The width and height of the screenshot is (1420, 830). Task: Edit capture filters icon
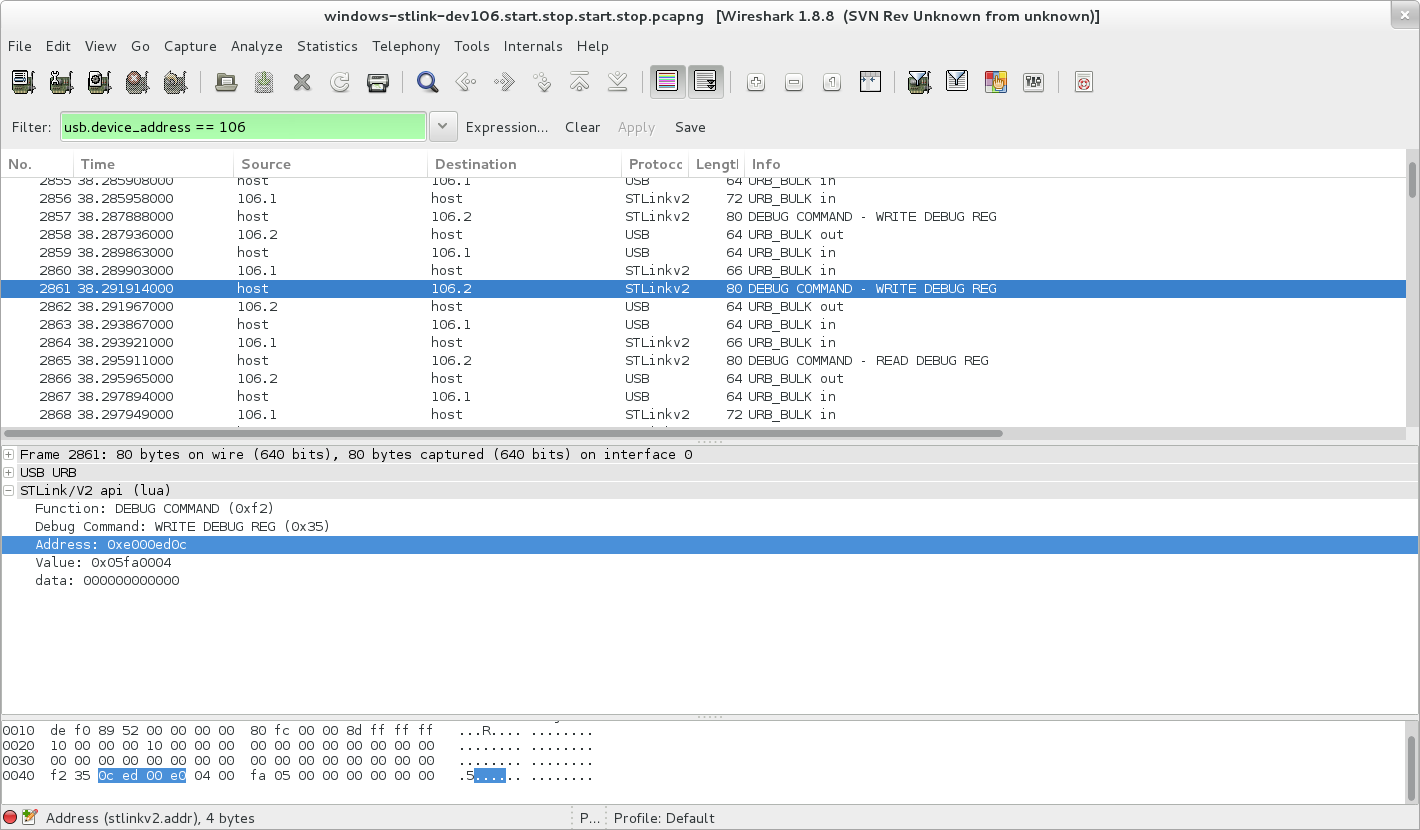click(919, 82)
